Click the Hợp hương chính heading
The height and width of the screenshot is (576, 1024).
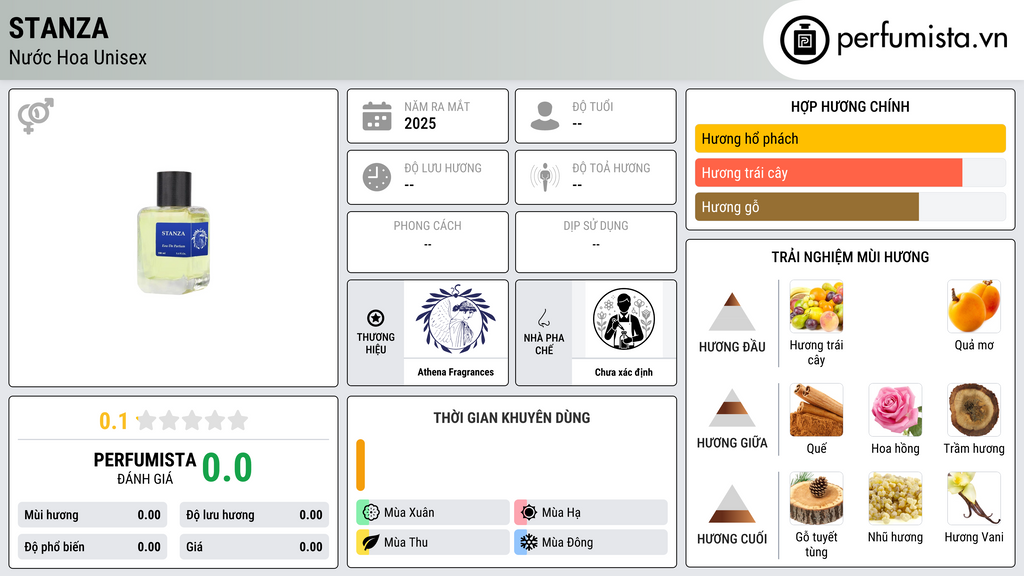[x=850, y=106]
